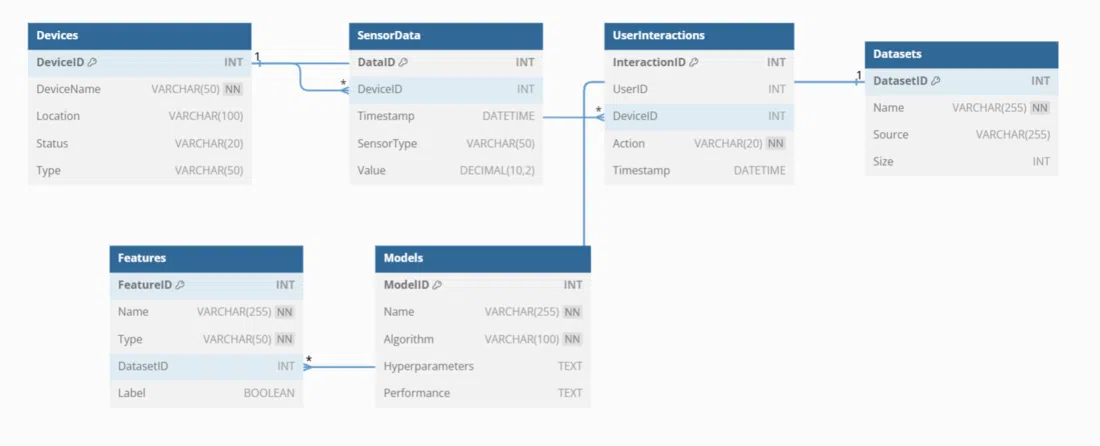Select the Devices table header
The width and height of the screenshot is (1100, 446).
(x=139, y=36)
